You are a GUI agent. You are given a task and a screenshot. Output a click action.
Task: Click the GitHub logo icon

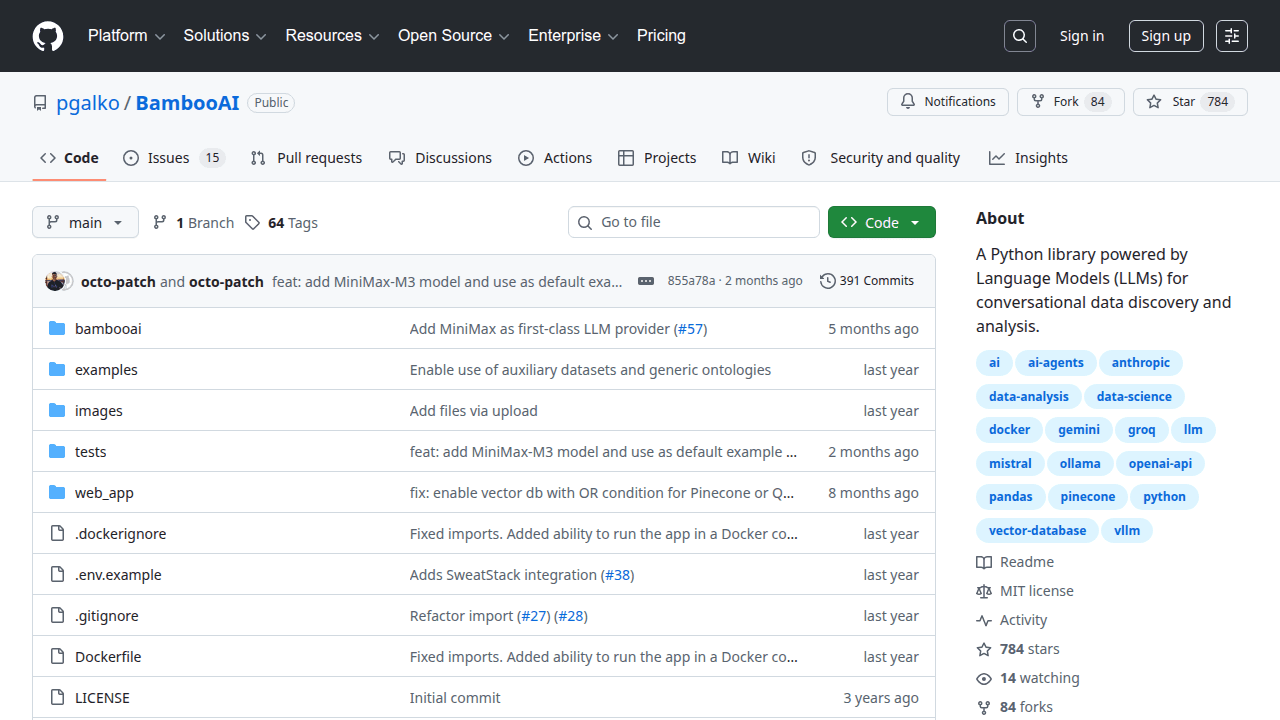(48, 36)
